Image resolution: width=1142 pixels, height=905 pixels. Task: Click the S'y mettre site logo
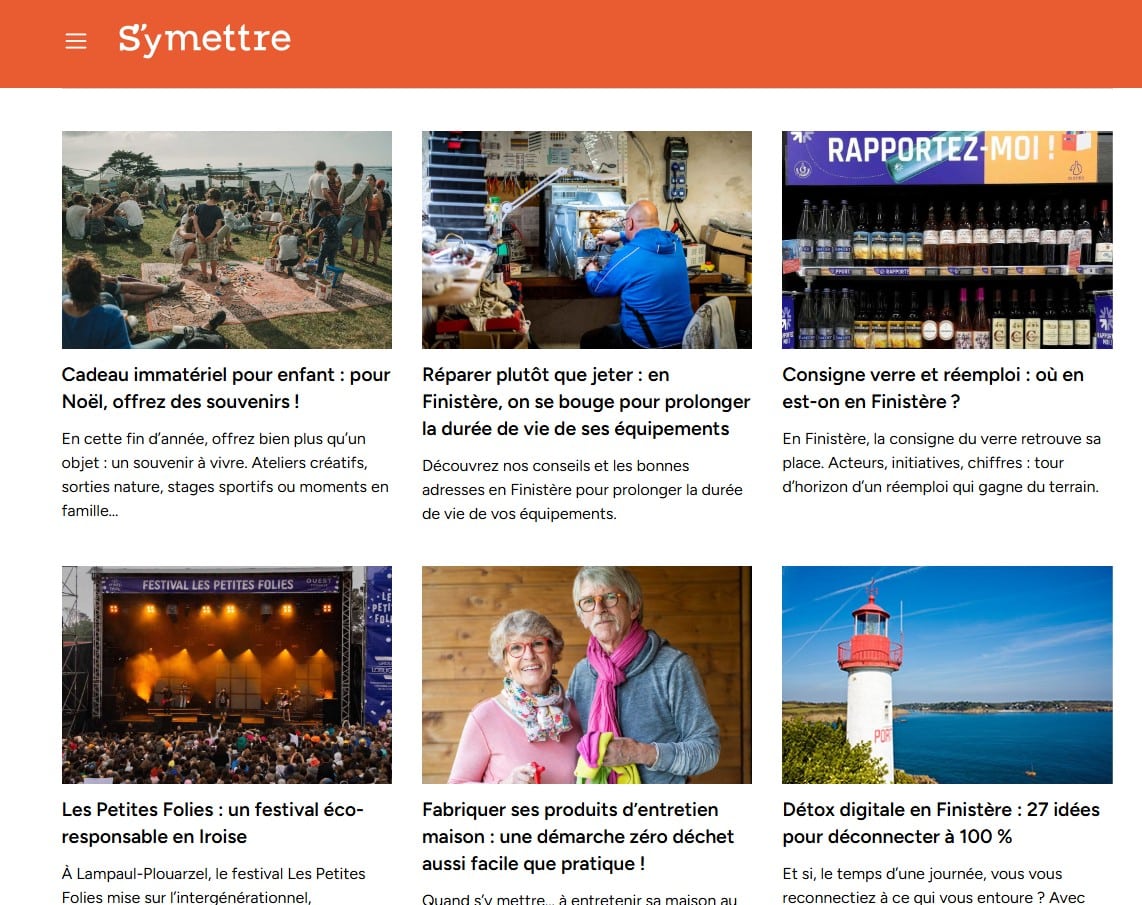click(204, 40)
